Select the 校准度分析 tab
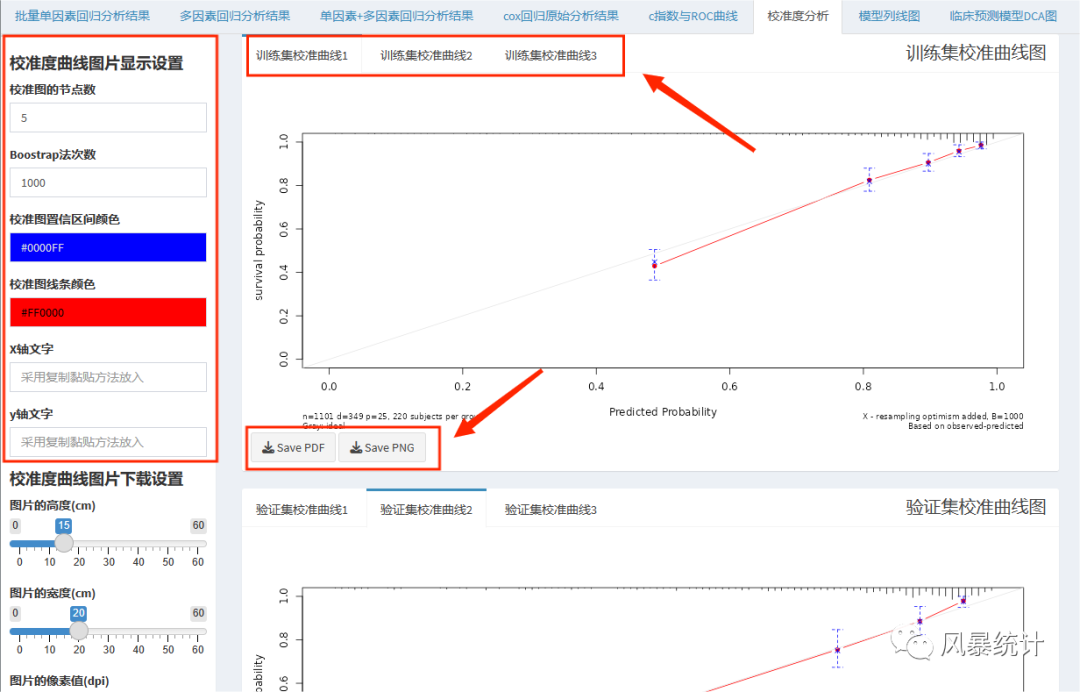 798,16
